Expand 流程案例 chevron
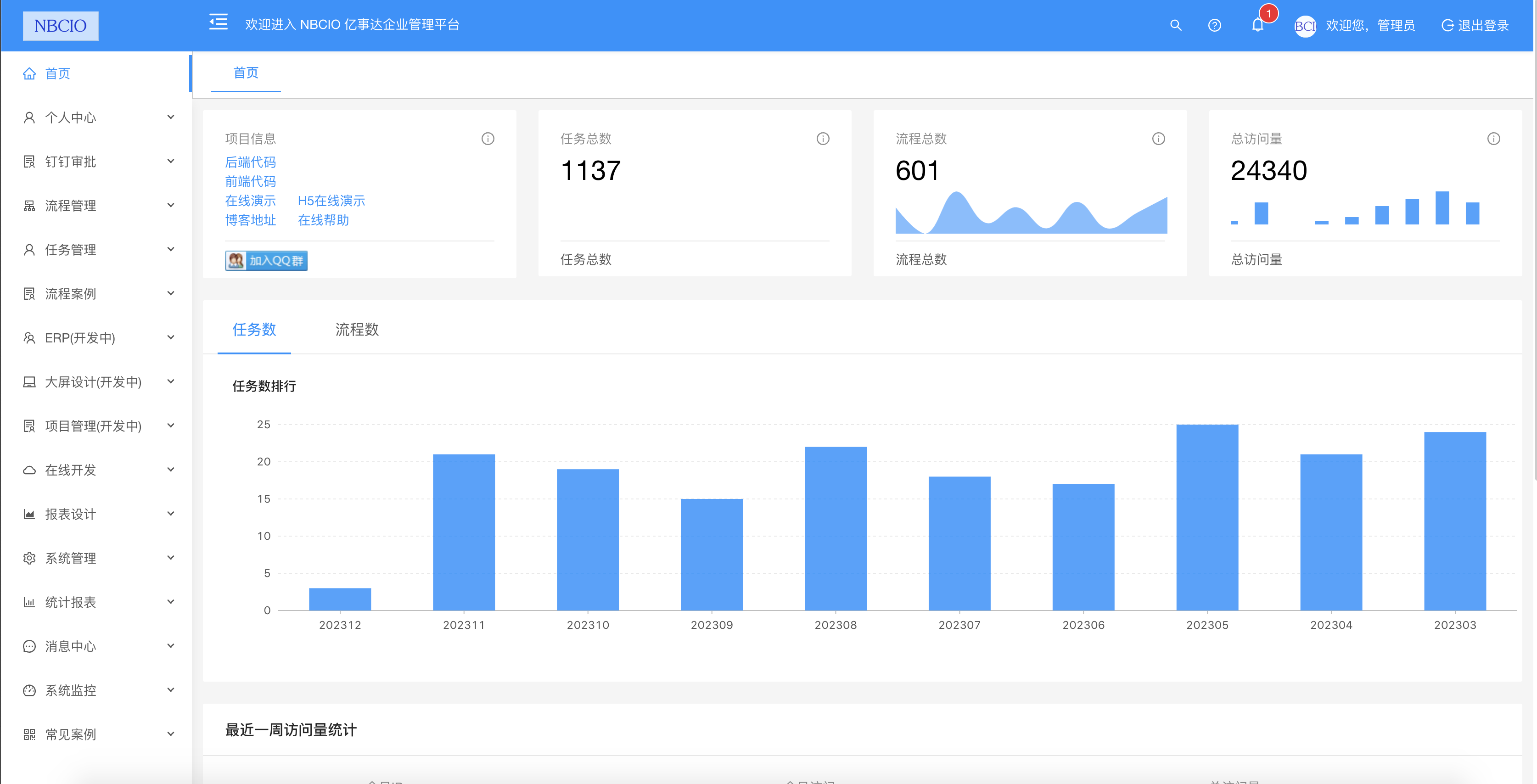 [x=171, y=293]
